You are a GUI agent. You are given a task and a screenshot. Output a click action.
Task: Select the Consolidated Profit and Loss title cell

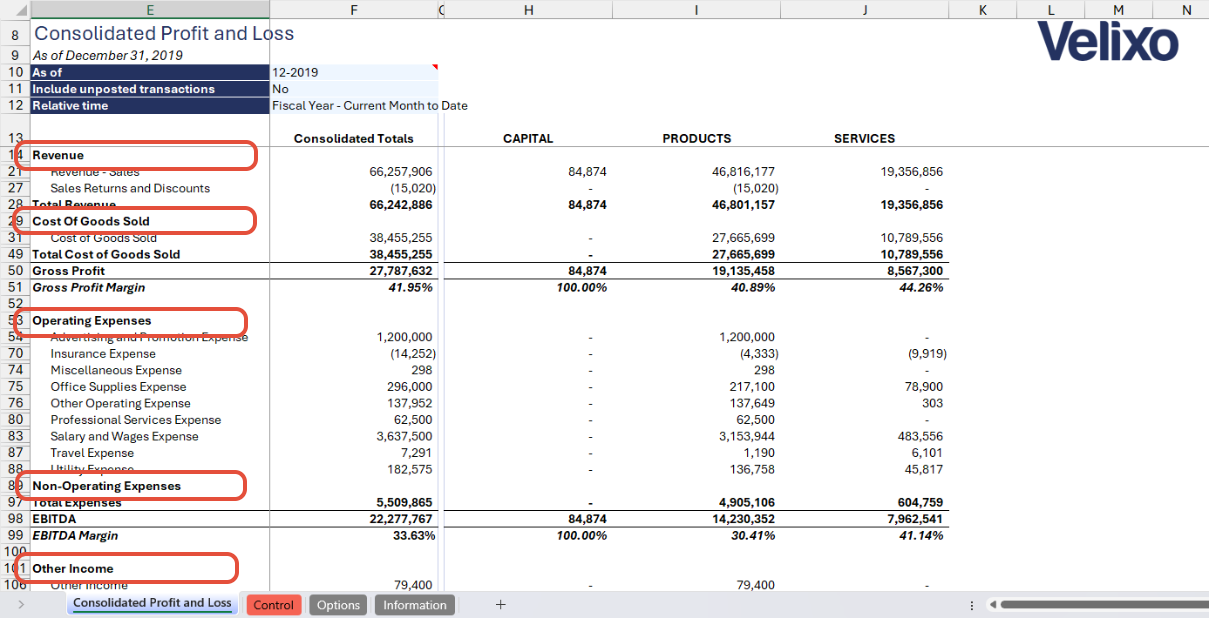[x=164, y=33]
